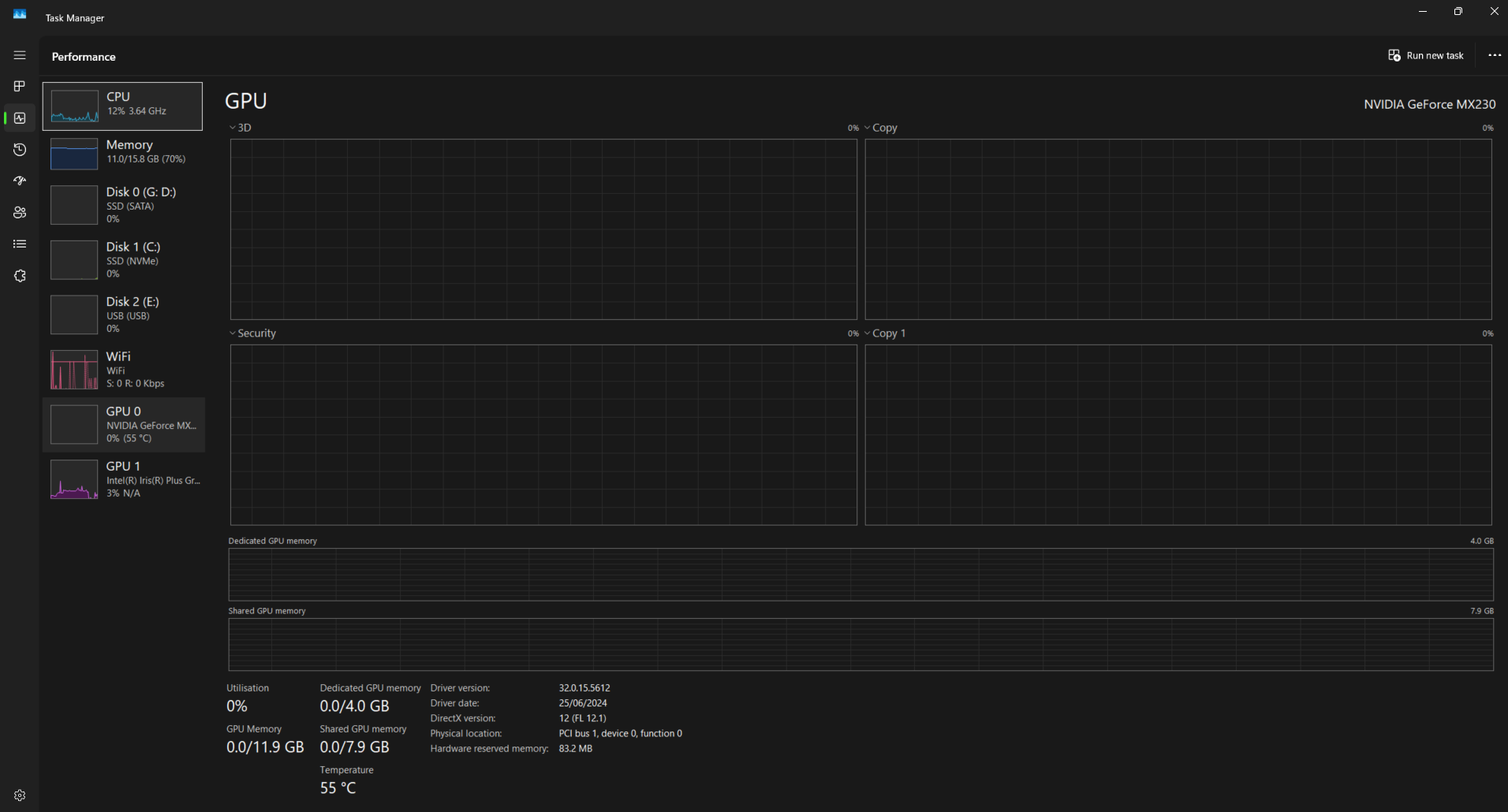Select the Memory performance item
The width and height of the screenshot is (1508, 812).
[x=124, y=154]
